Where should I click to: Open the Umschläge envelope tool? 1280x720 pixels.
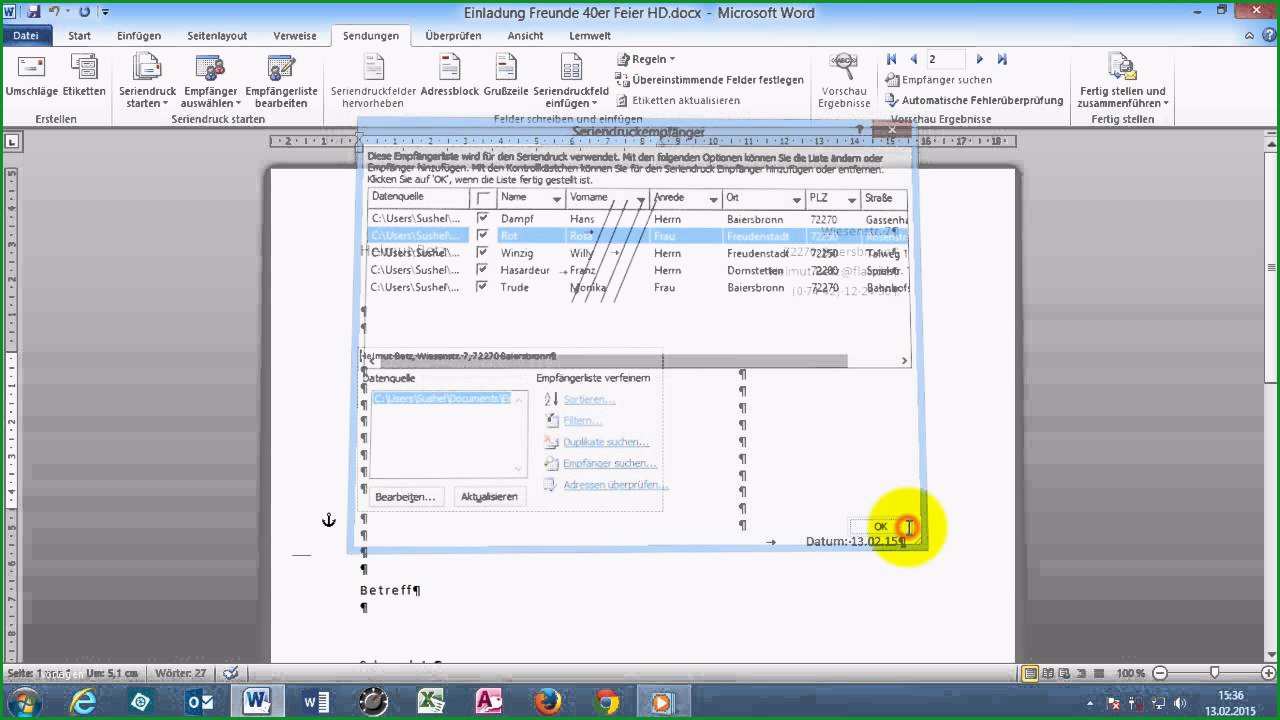click(x=31, y=77)
